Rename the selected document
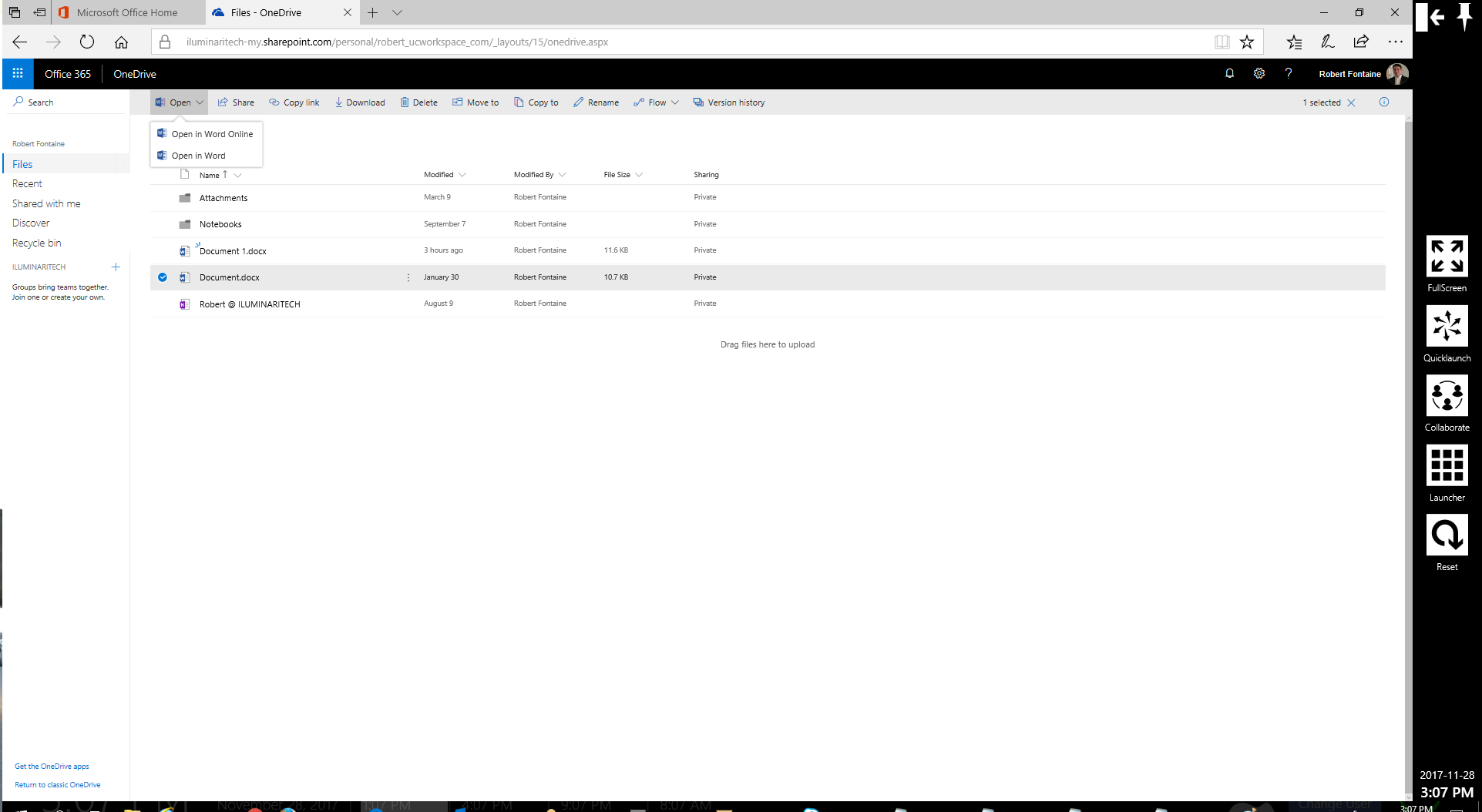1482x812 pixels. (x=596, y=102)
